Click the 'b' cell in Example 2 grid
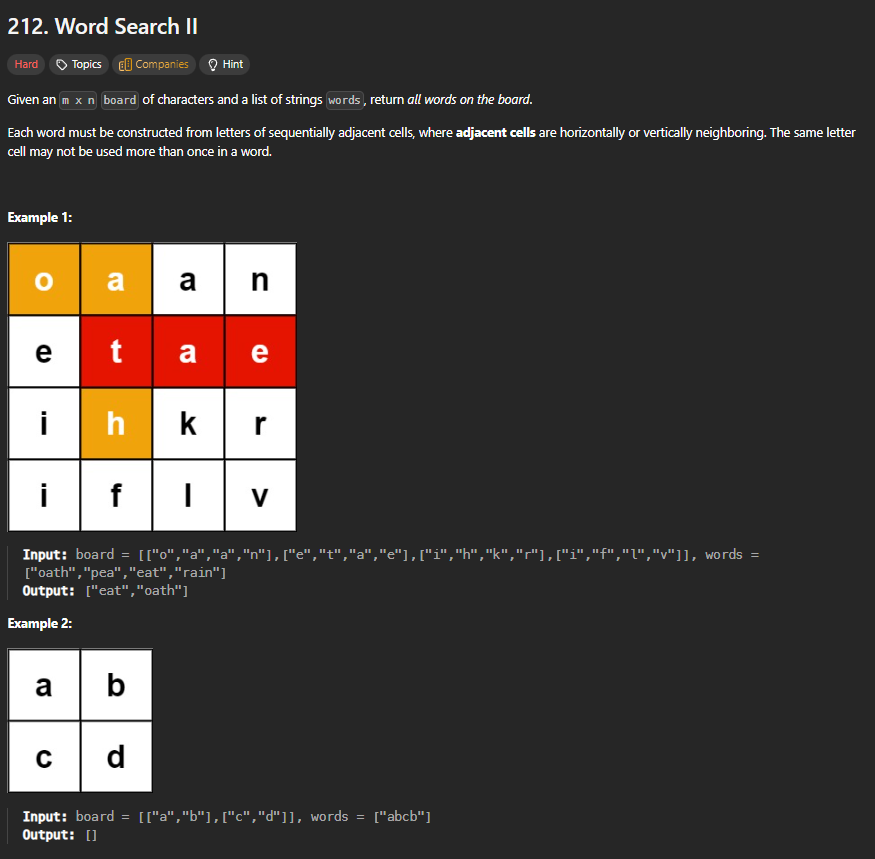 point(116,685)
